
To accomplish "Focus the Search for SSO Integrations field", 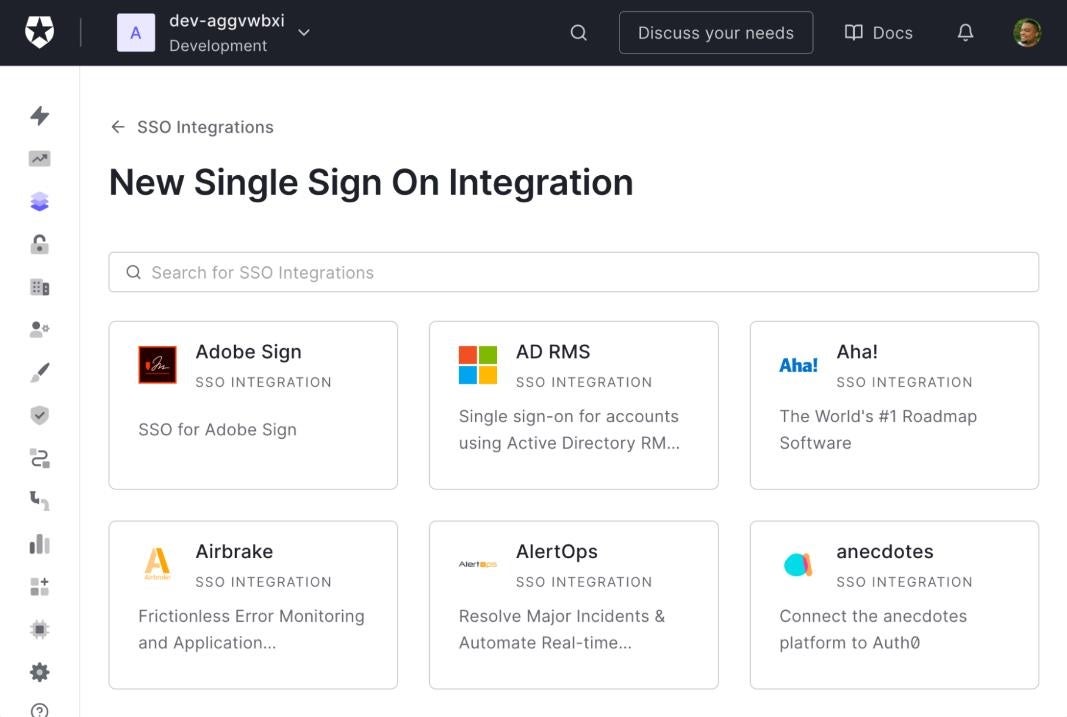I will click(x=573, y=272).
